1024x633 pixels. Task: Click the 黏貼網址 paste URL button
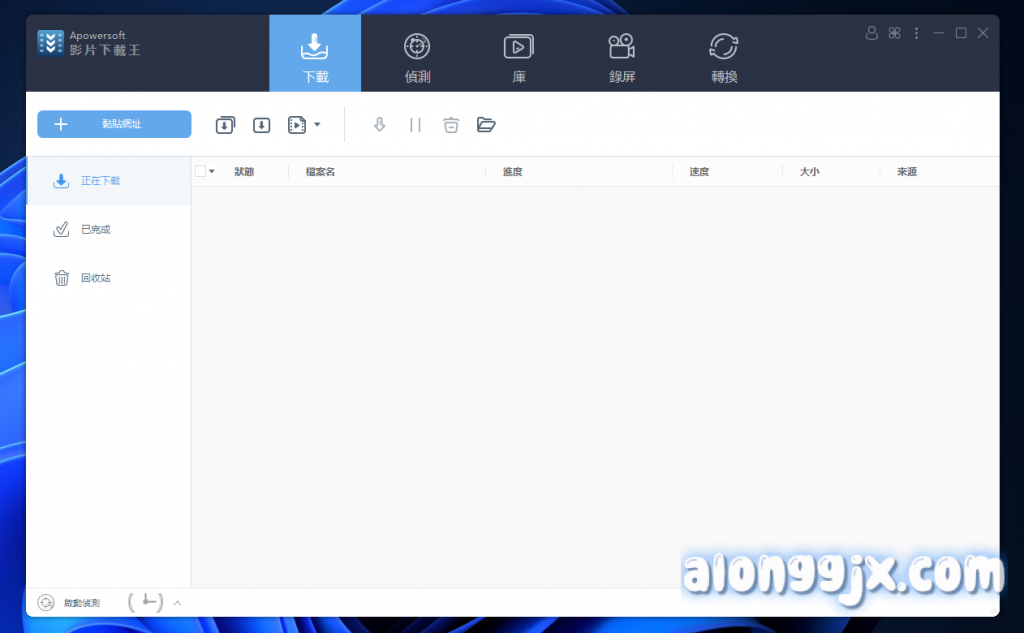click(x=114, y=124)
